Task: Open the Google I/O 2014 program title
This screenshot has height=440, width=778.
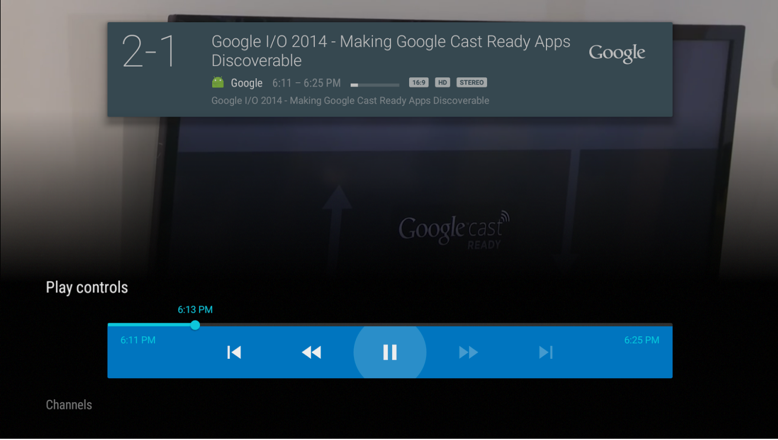Action: point(390,51)
